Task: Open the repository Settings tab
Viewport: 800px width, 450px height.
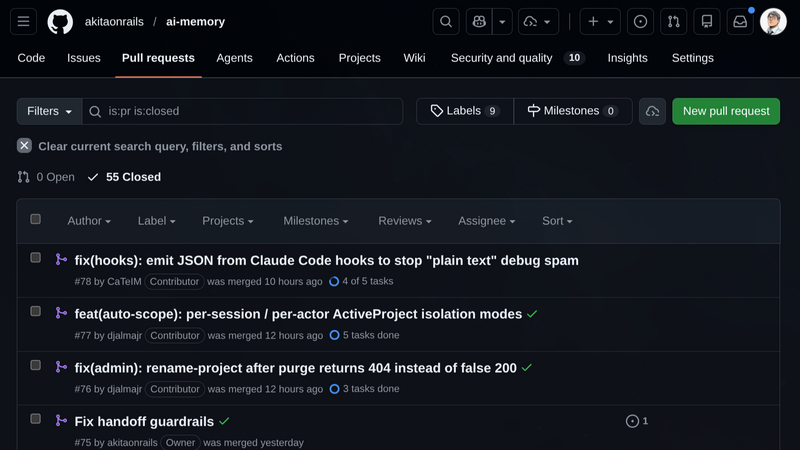Action: 693,58
